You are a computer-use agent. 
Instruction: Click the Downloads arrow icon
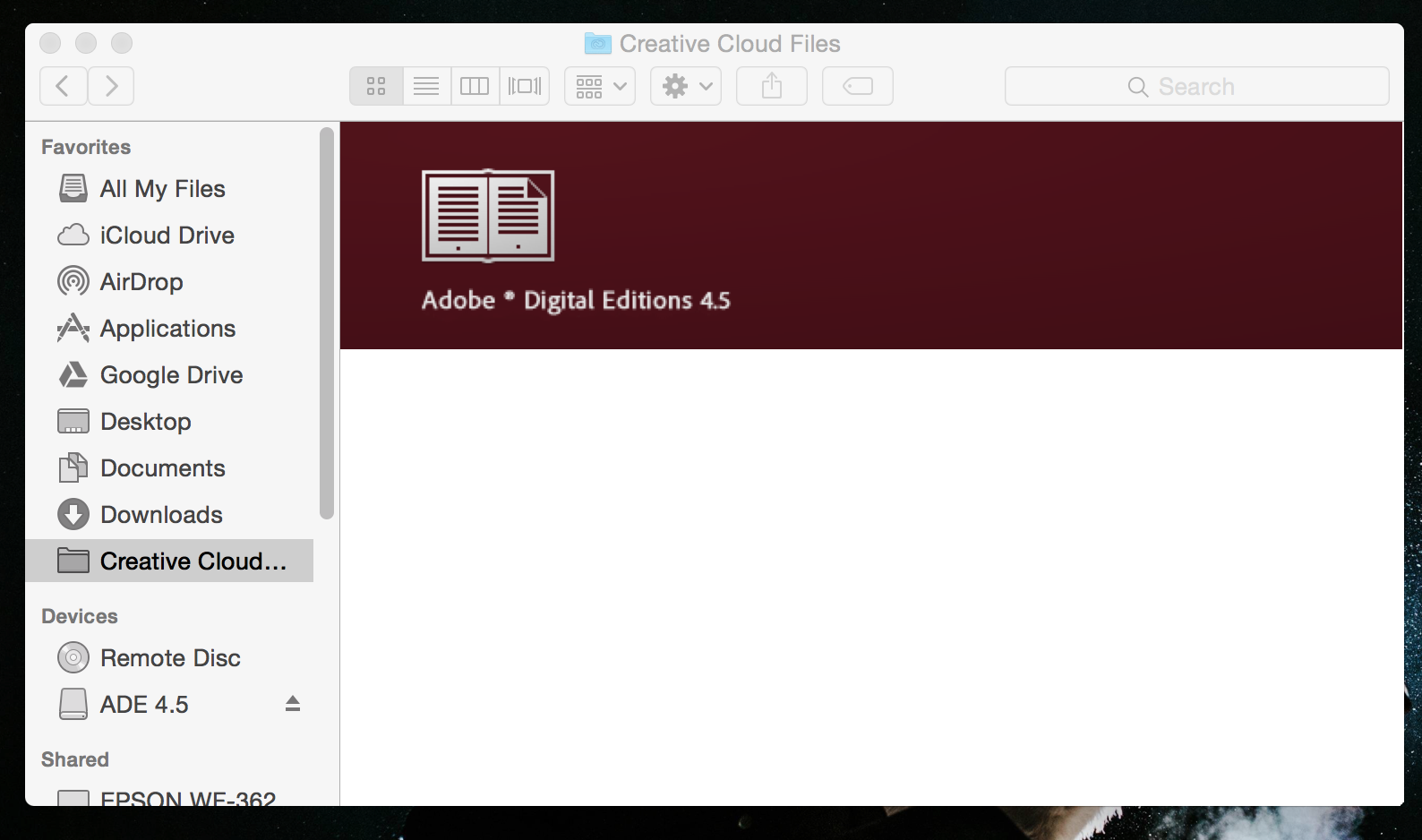(73, 515)
